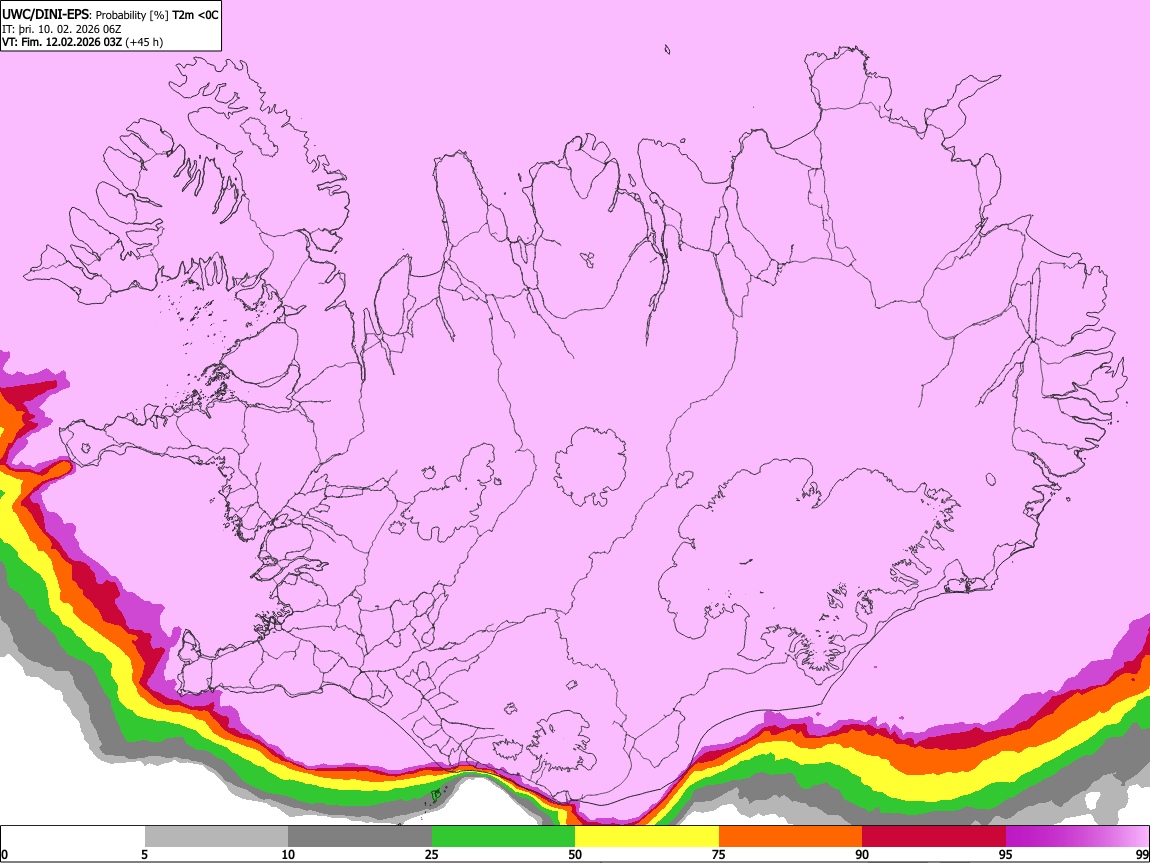Click the white 0-5 legend color segment
This screenshot has height=863, width=1150.
point(73,837)
